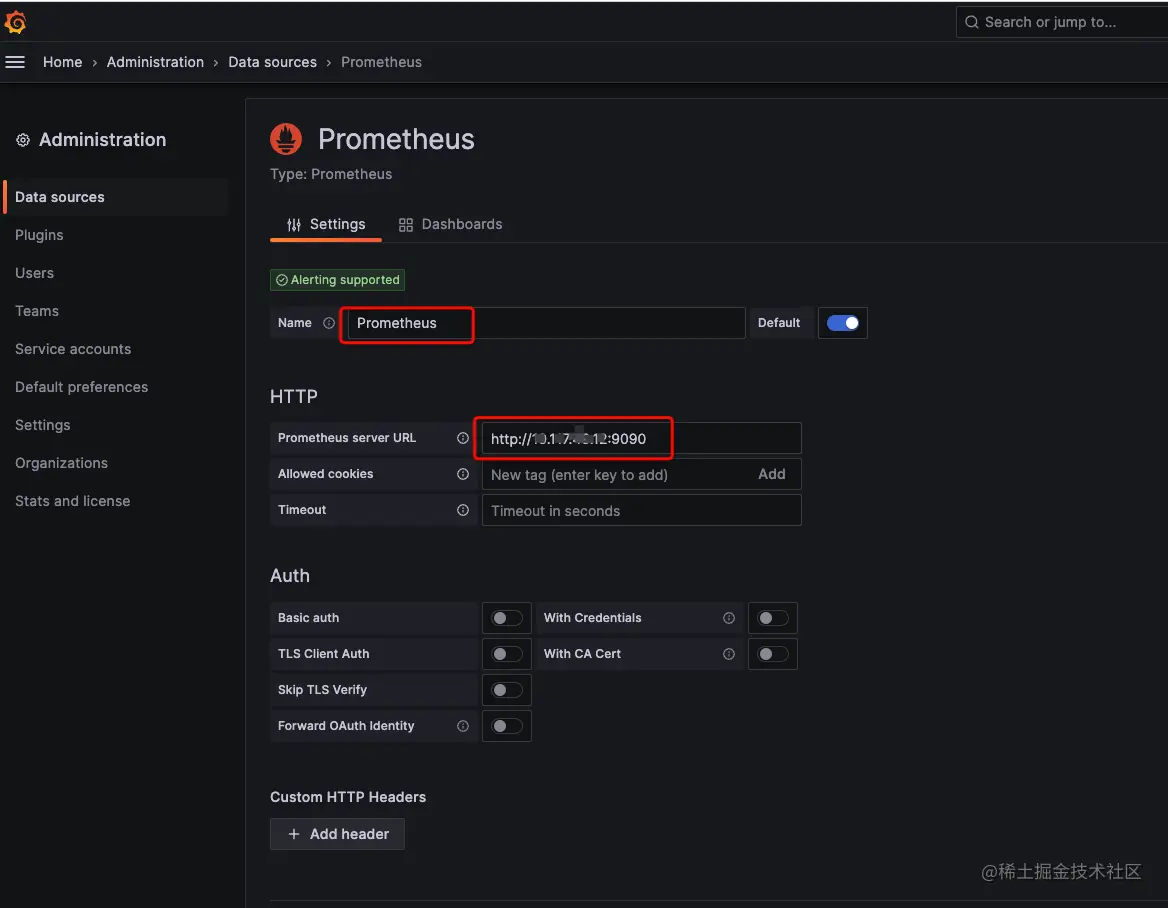Click the search magnifier icon

(x=971, y=22)
